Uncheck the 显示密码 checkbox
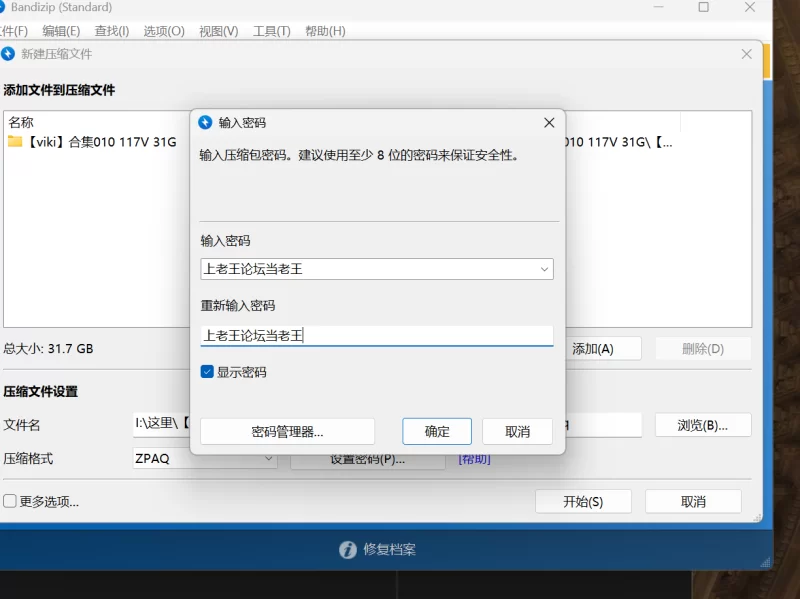 coord(207,371)
